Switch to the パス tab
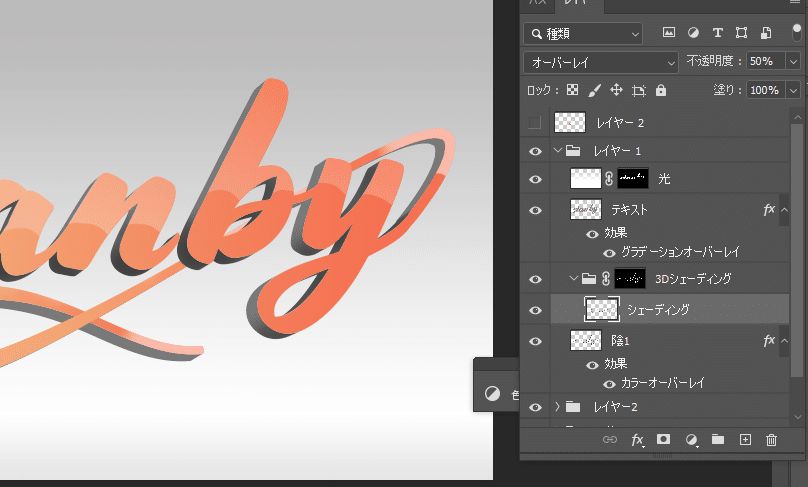The image size is (808, 487). click(537, 3)
